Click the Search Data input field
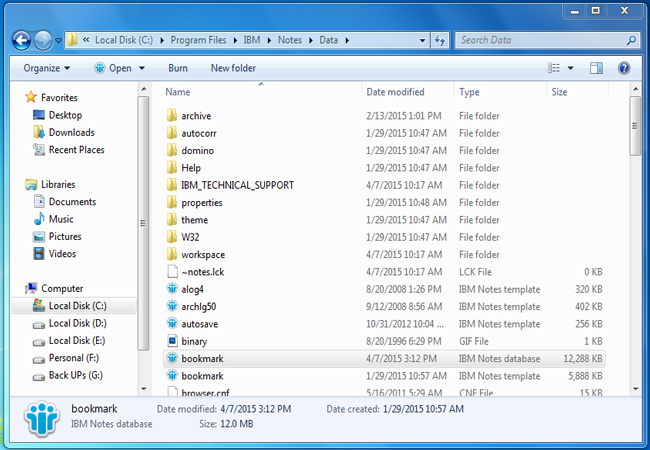This screenshot has width=650, height=450. coord(538,41)
